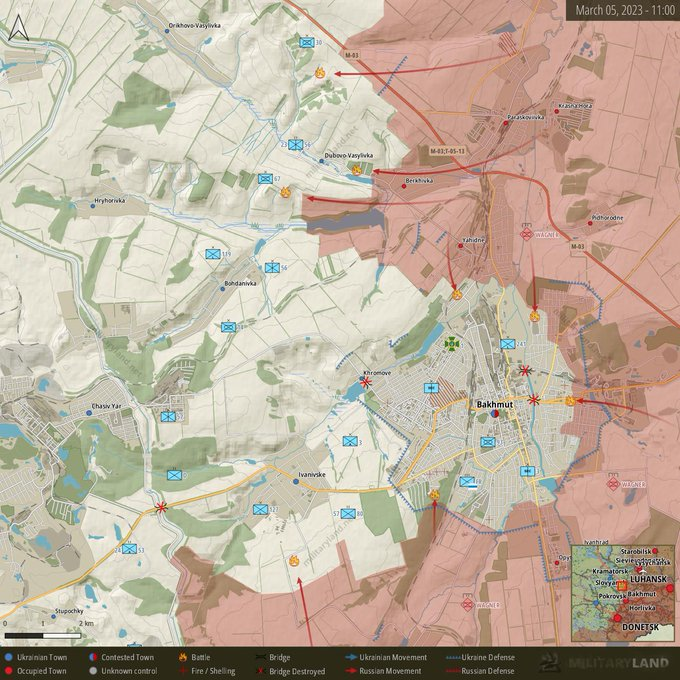This screenshot has width=680, height=680.
Task: Click the contested Bakhmut town marker
Action: point(495,416)
